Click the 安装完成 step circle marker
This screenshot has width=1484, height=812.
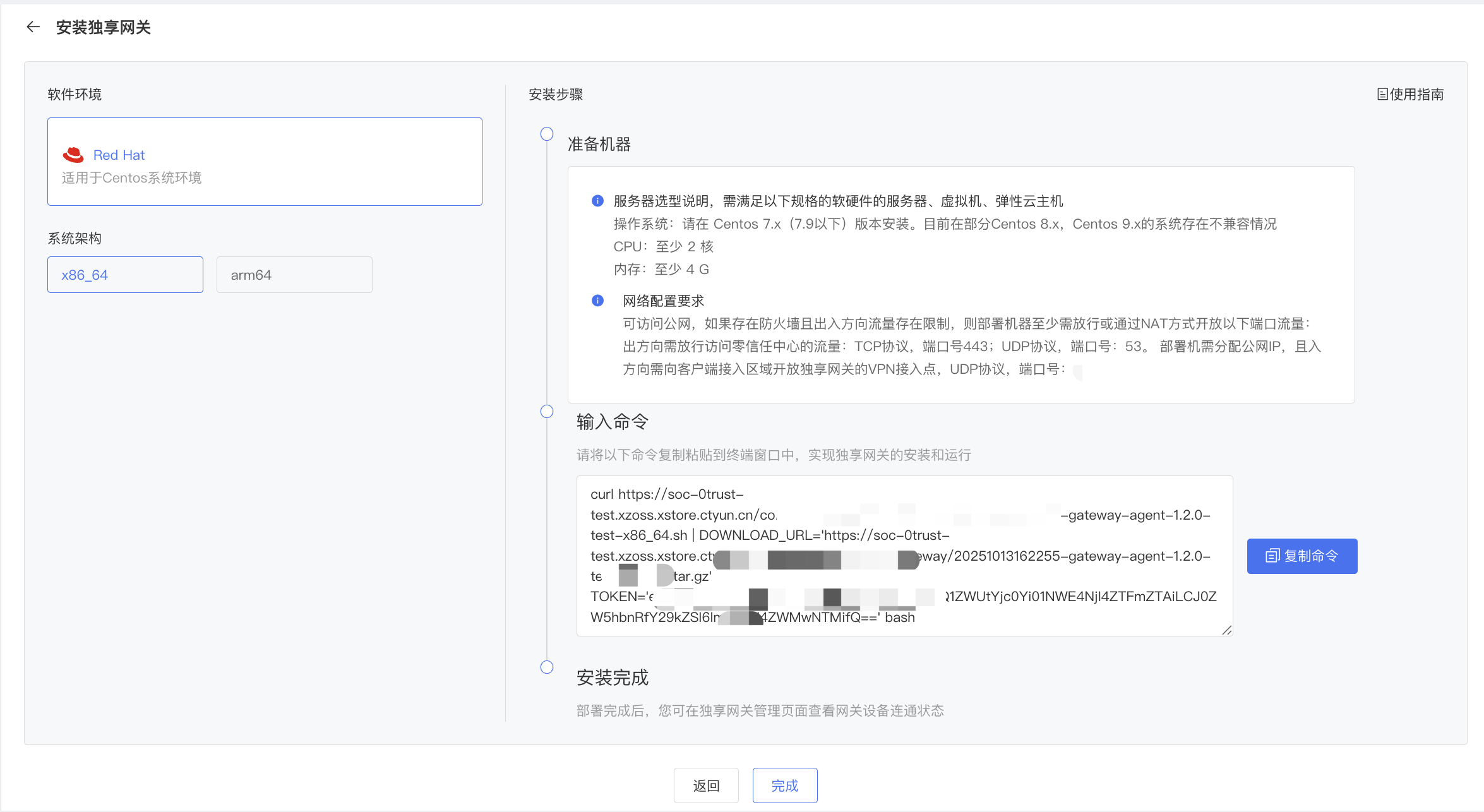click(547, 667)
